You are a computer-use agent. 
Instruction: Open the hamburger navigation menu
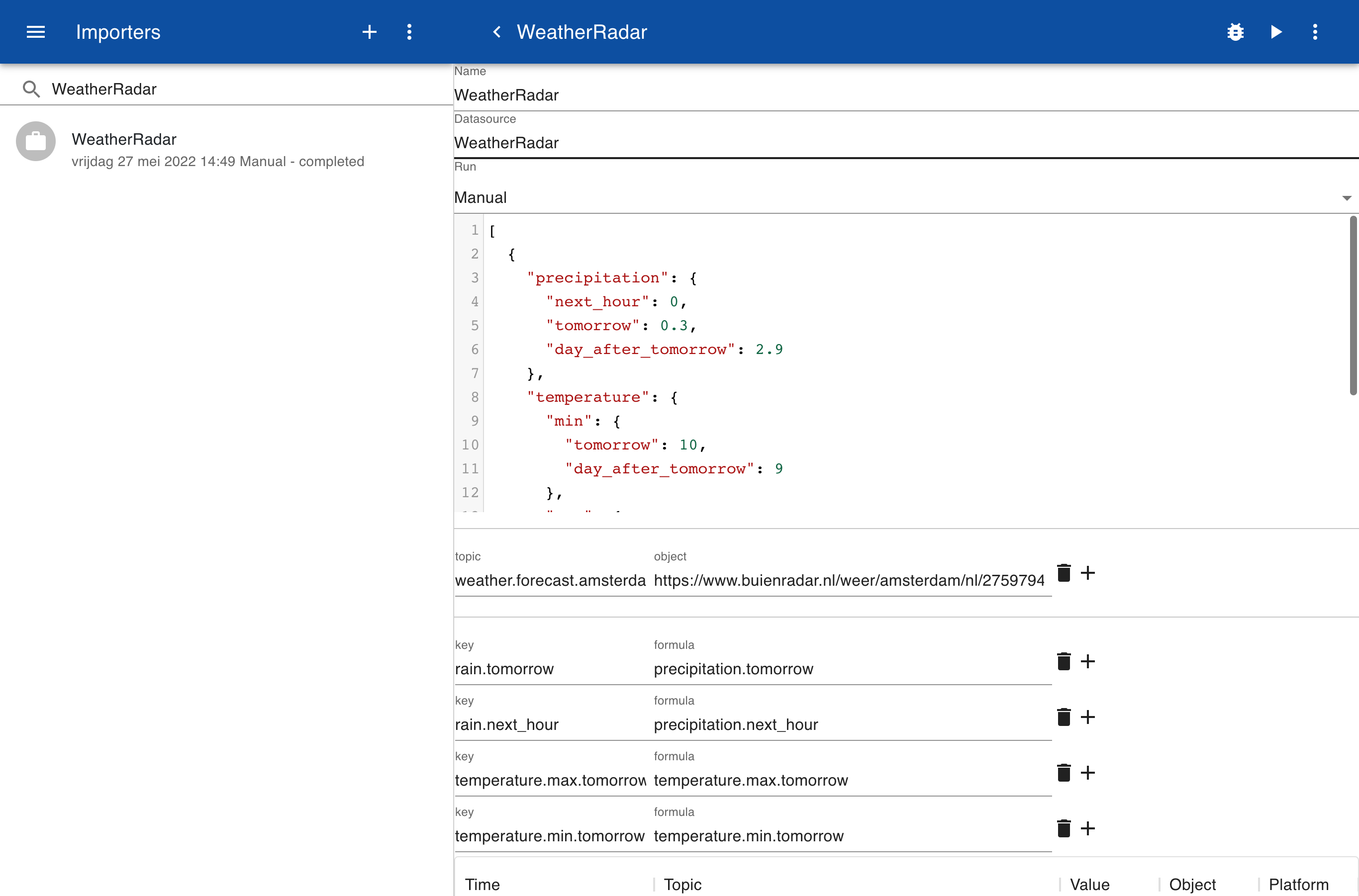[35, 32]
